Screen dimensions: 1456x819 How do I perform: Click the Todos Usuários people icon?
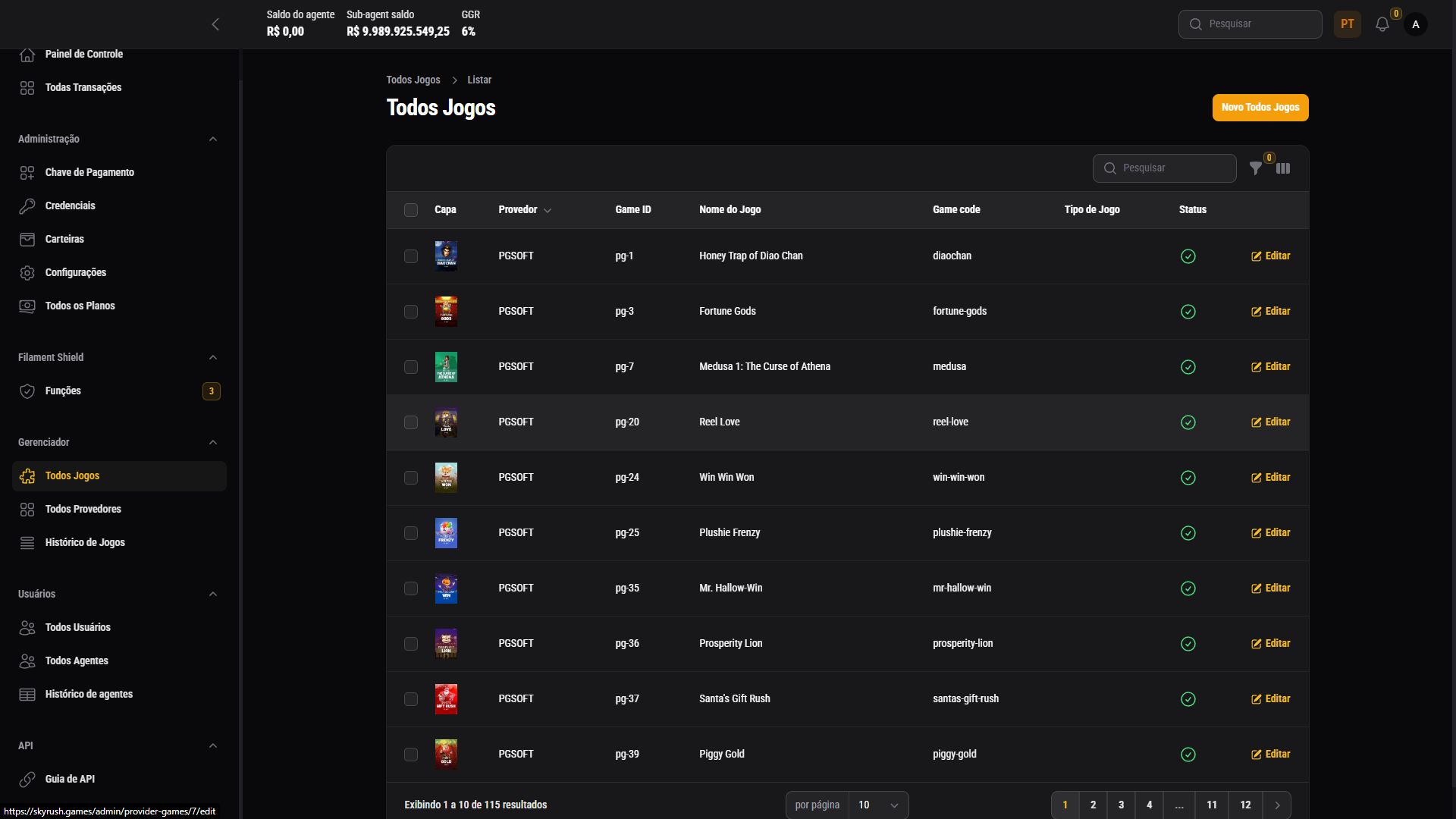tap(27, 628)
